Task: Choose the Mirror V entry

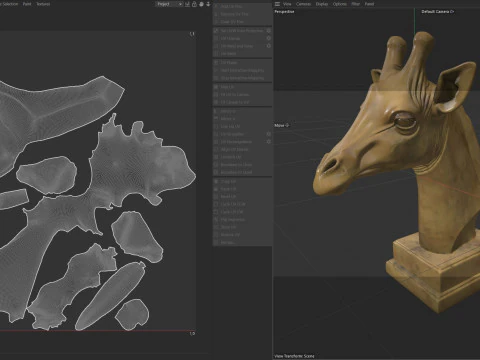Action: tap(242, 119)
